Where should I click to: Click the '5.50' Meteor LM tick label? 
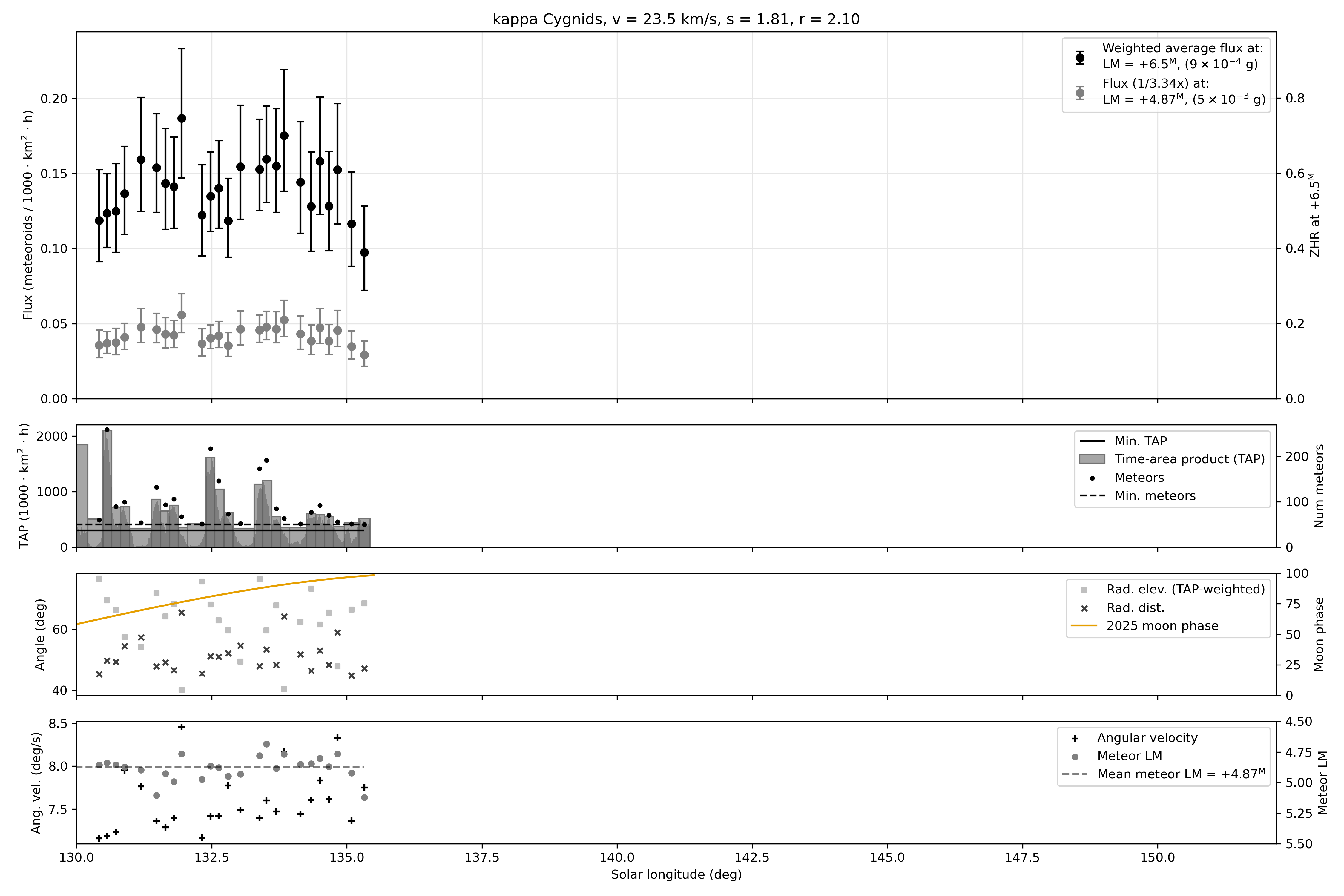tap(1299, 844)
